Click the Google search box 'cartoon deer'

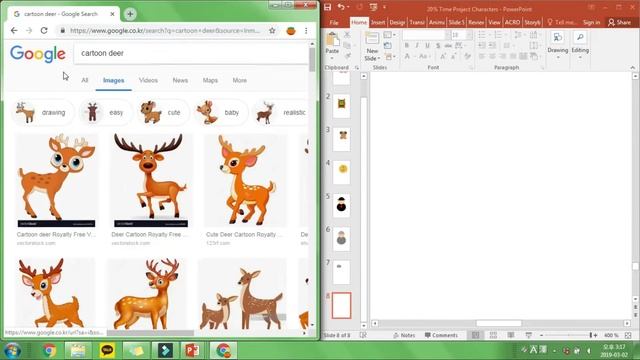point(191,53)
